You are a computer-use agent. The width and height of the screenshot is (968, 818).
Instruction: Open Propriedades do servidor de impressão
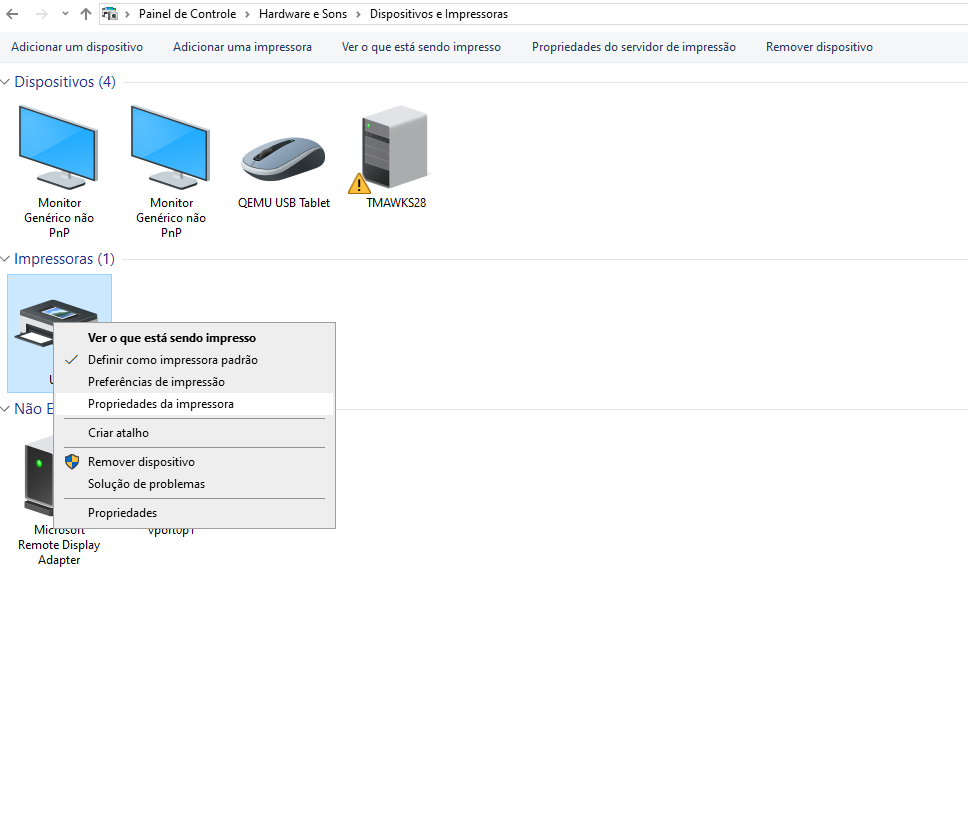[633, 47]
